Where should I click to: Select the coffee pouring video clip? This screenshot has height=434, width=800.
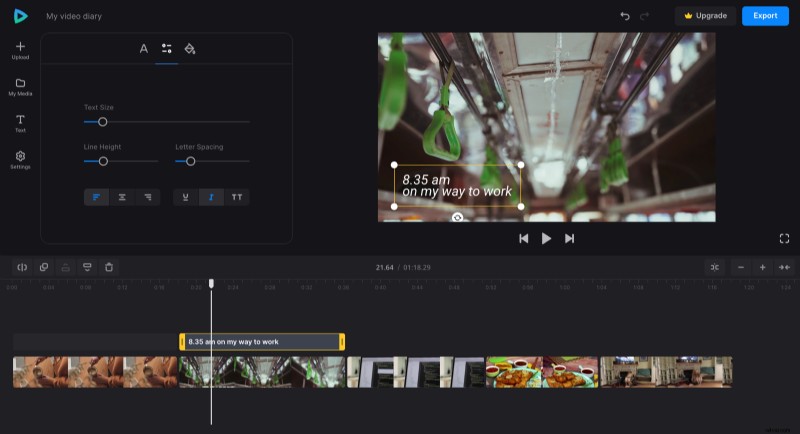point(95,372)
